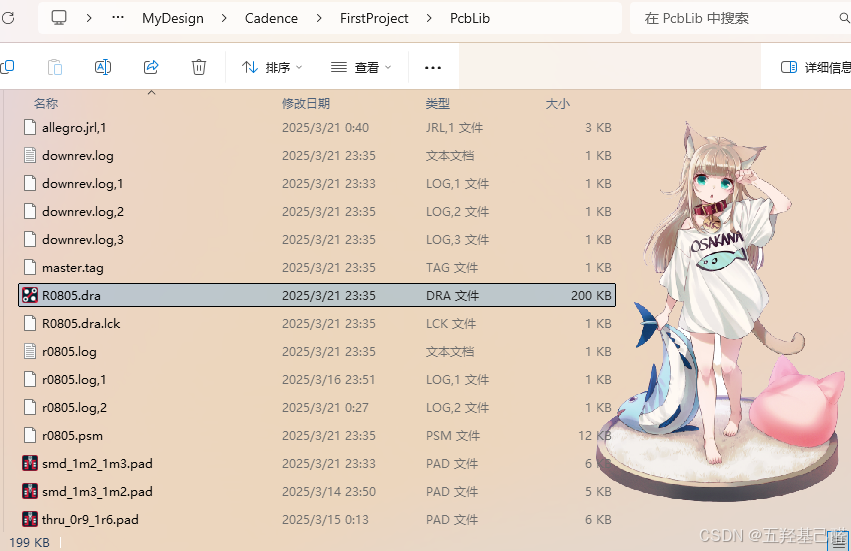Toggle the 详细信息 details pane
This screenshot has width=851, height=551.
pos(815,67)
